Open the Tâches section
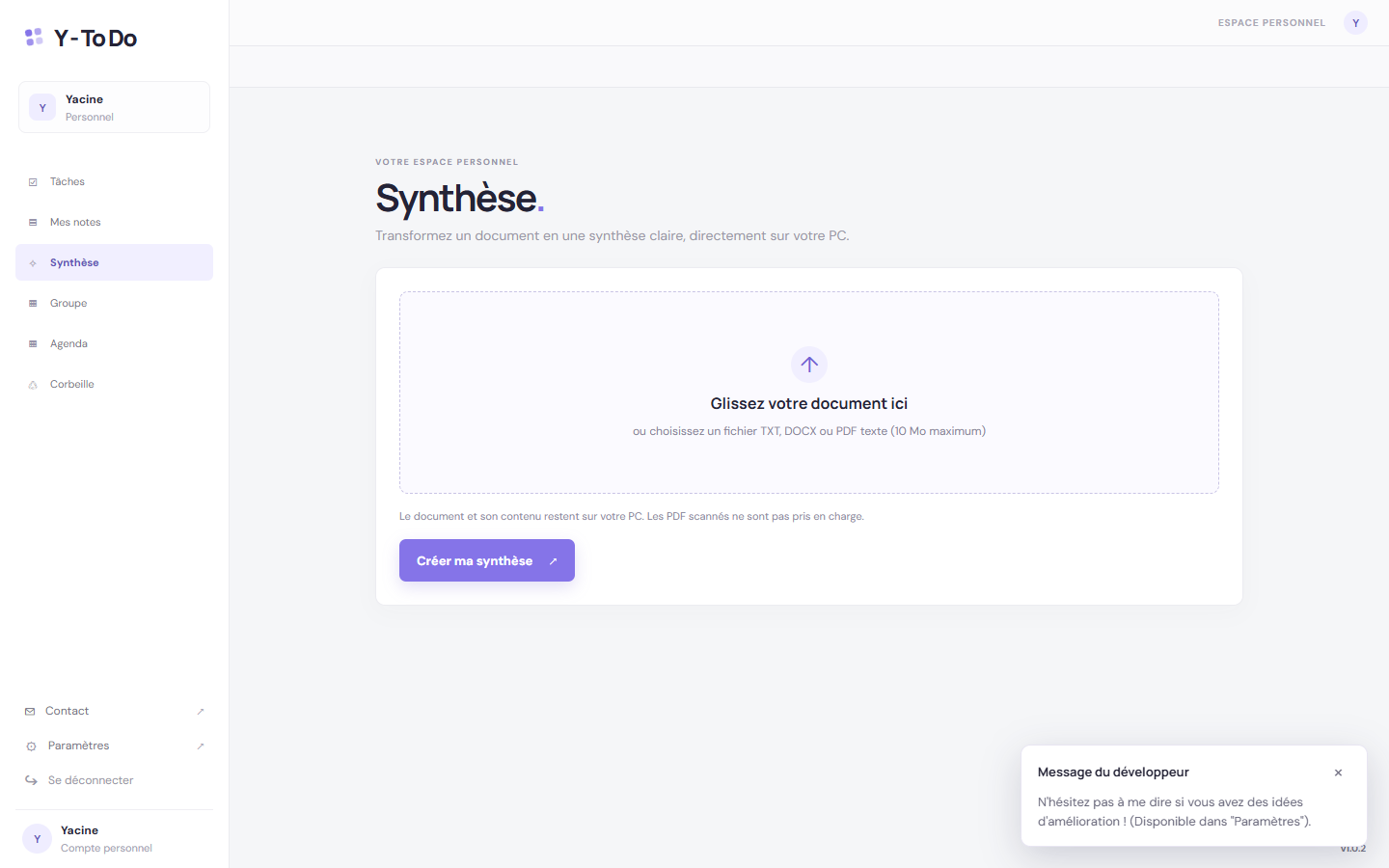Image resolution: width=1389 pixels, height=868 pixels. [114, 181]
